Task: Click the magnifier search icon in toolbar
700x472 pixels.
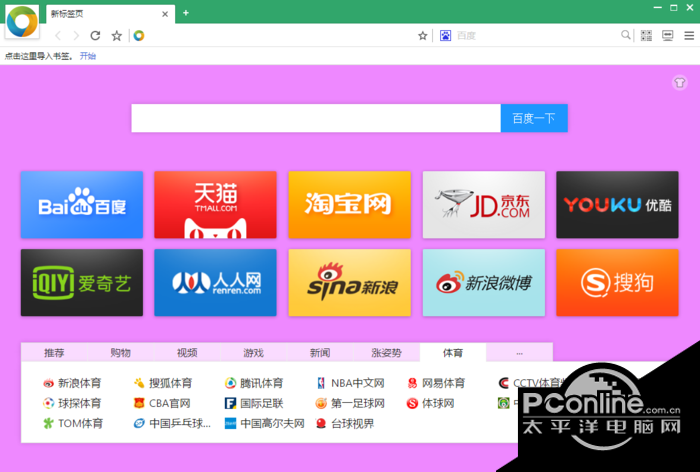Action: tap(626, 35)
